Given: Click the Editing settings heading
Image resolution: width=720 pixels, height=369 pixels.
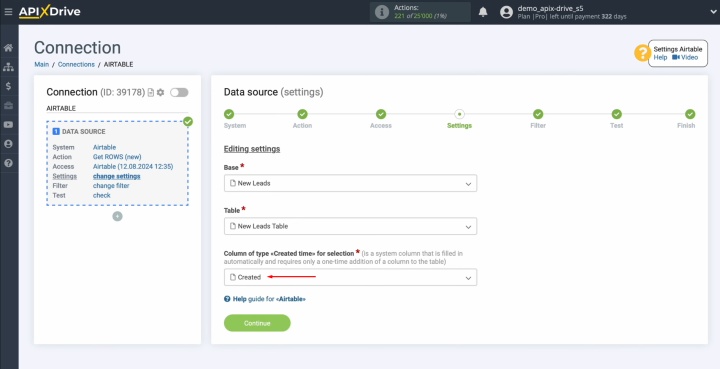Looking at the screenshot, I should point(252,149).
